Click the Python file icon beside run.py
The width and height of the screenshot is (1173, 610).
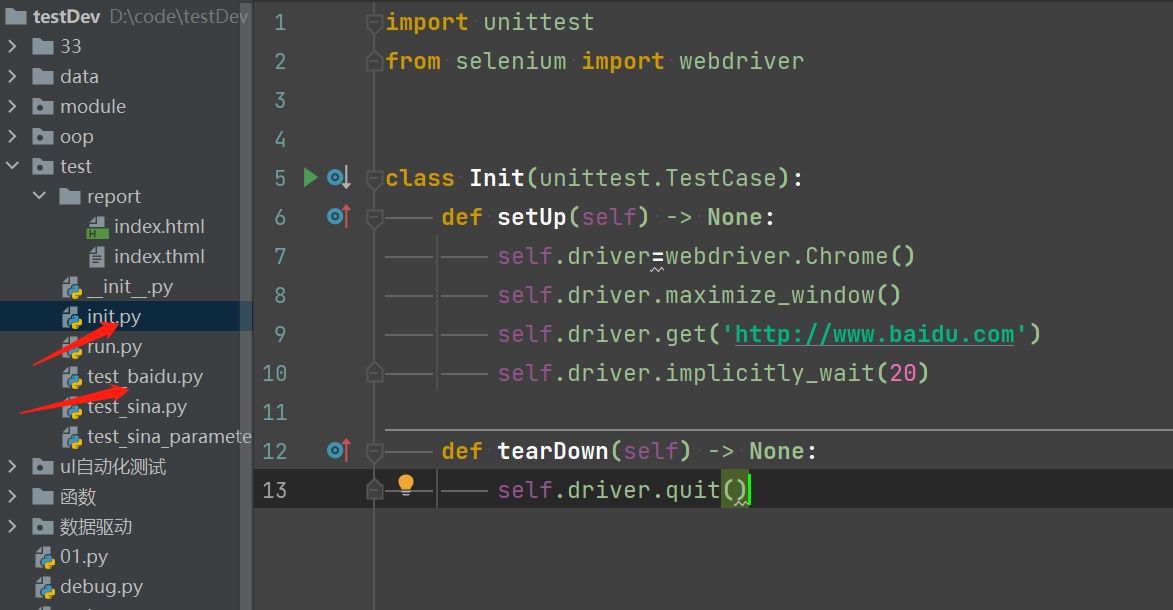click(x=71, y=348)
